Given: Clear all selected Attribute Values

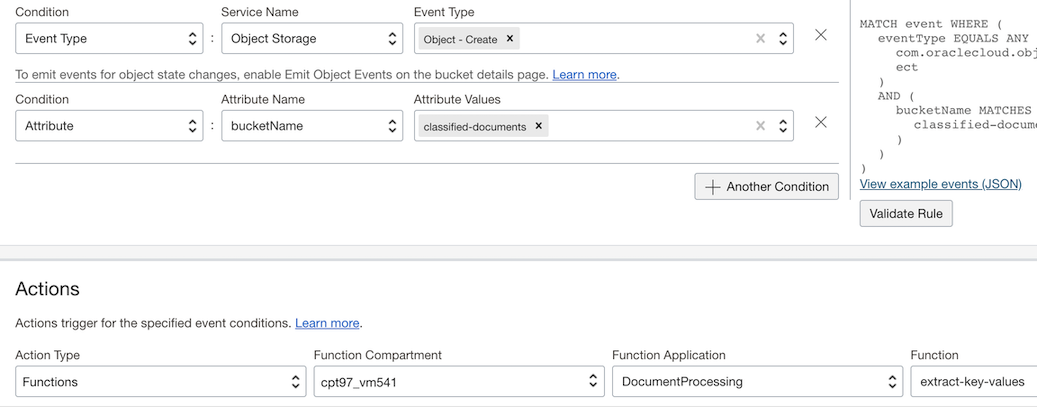Looking at the screenshot, I should tap(760, 126).
